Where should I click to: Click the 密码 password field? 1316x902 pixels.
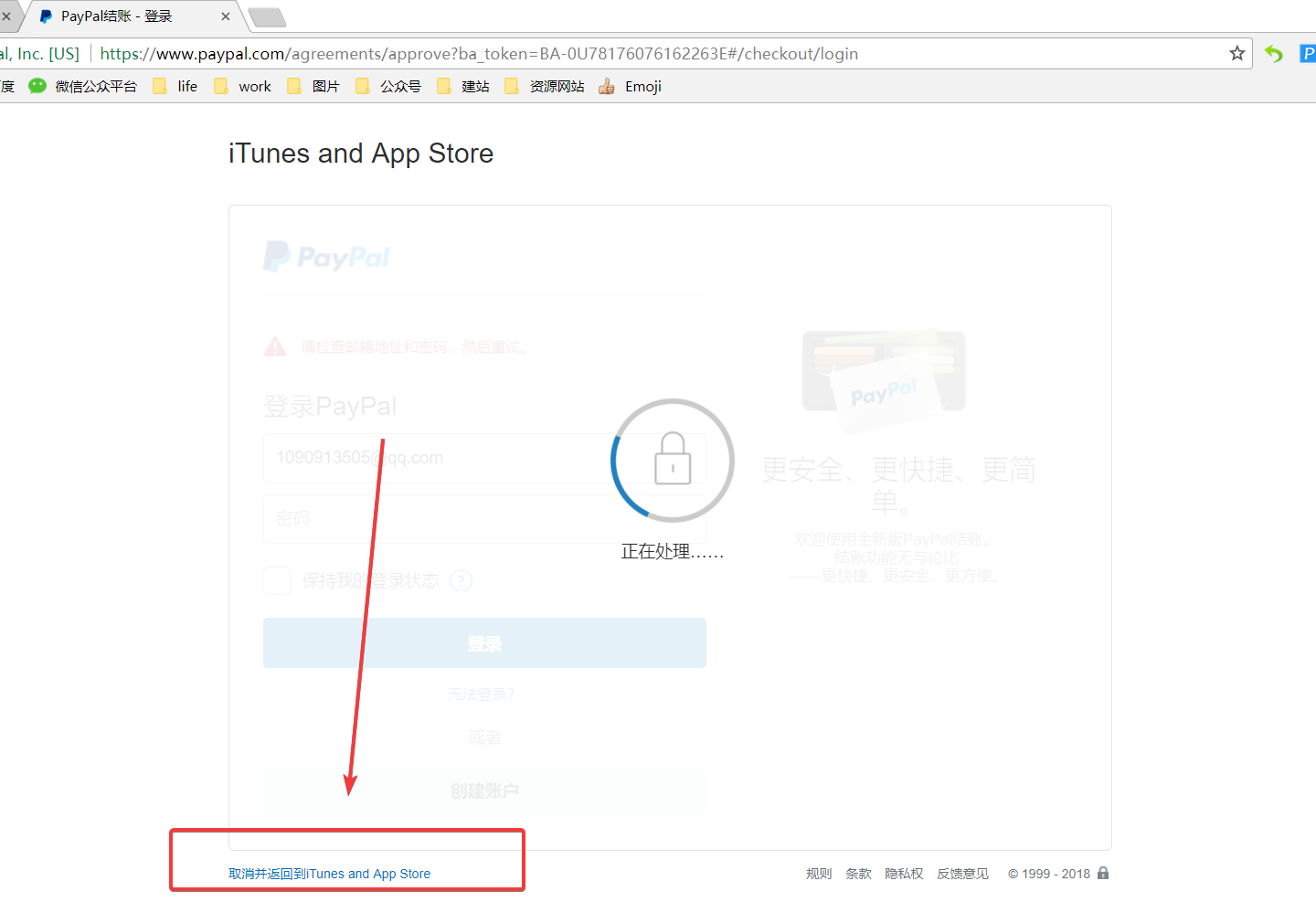484,519
